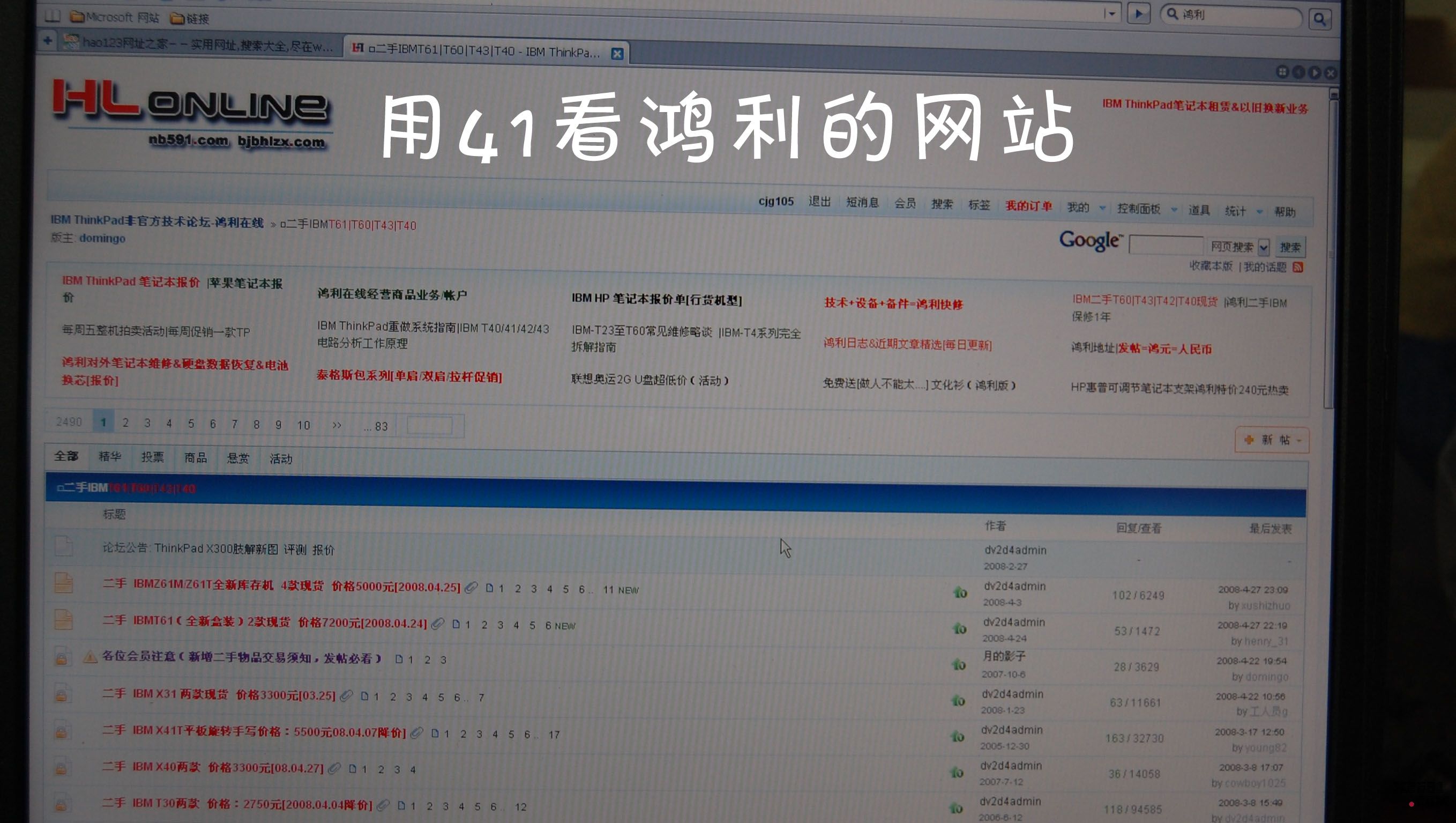This screenshot has width=1456, height=823.
Task: Click the browser search magnifier button
Action: pyautogui.click(x=1319, y=19)
